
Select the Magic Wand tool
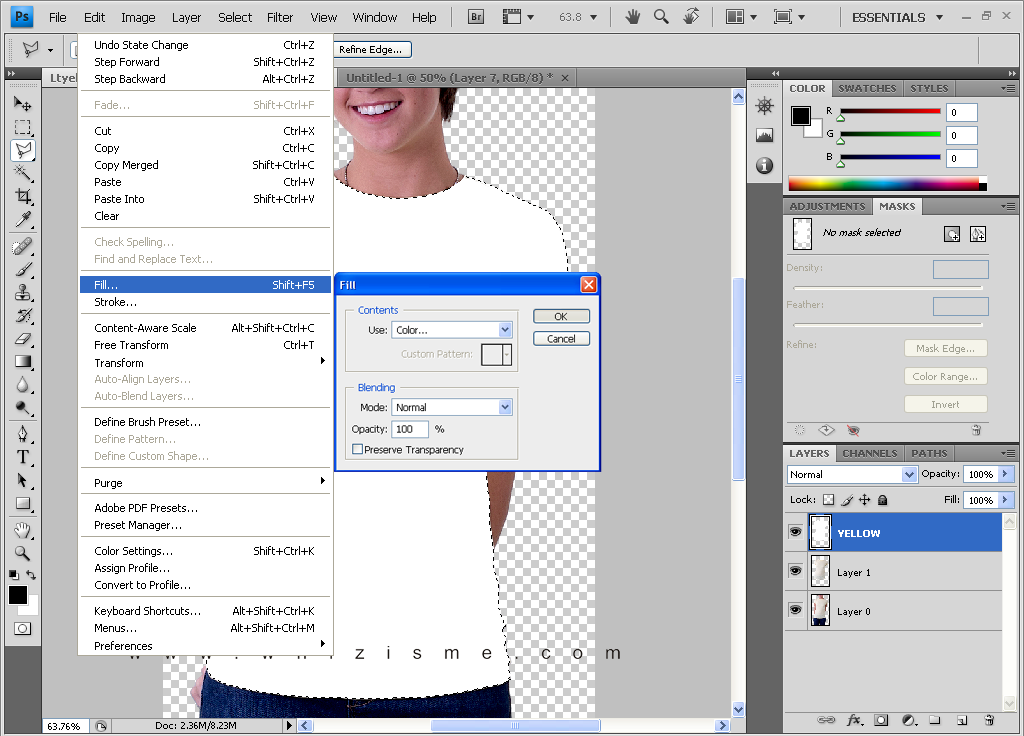click(23, 173)
